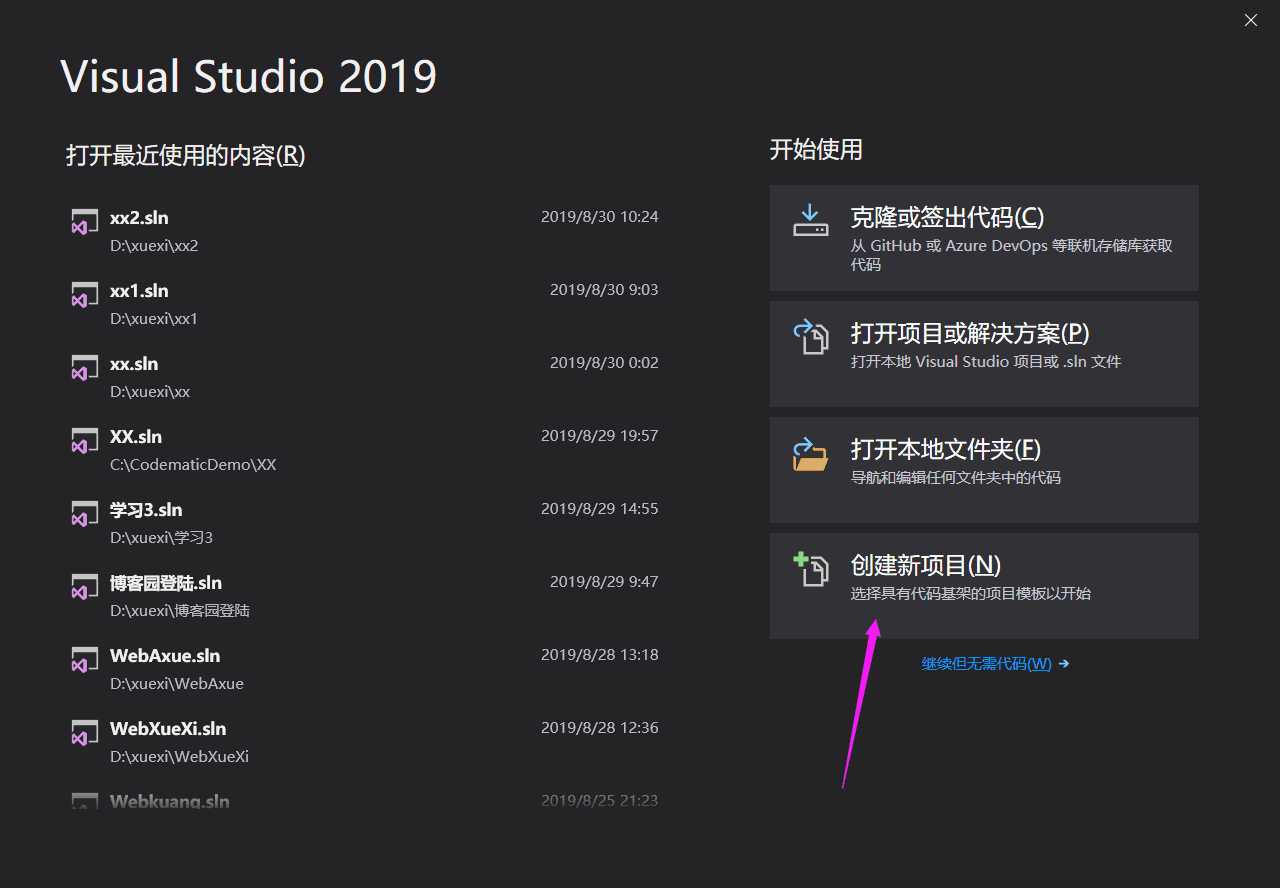This screenshot has height=888, width=1280.
Task: Click the path D:\xuexi\xx1
Action: pos(154,319)
